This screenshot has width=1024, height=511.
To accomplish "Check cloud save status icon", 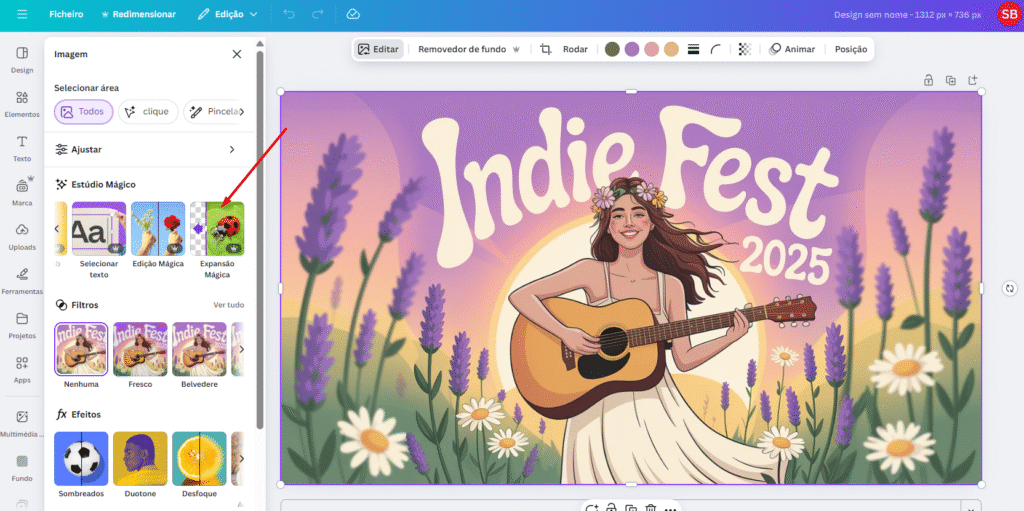I will 353,14.
